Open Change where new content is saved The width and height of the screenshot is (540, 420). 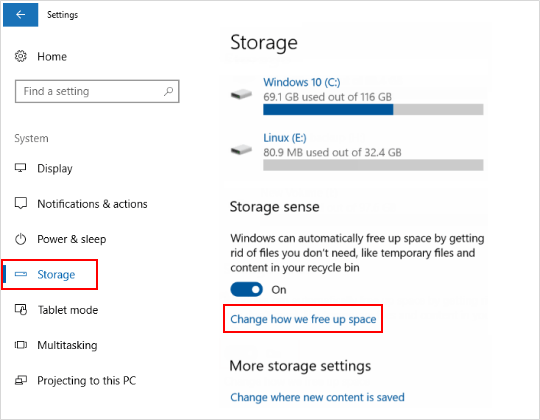[317, 397]
